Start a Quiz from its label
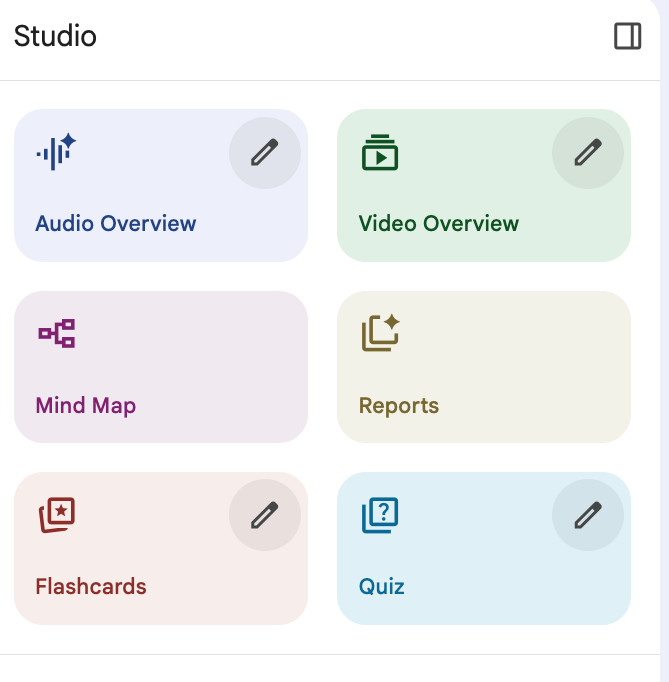The height and width of the screenshot is (682, 669). coord(382,587)
